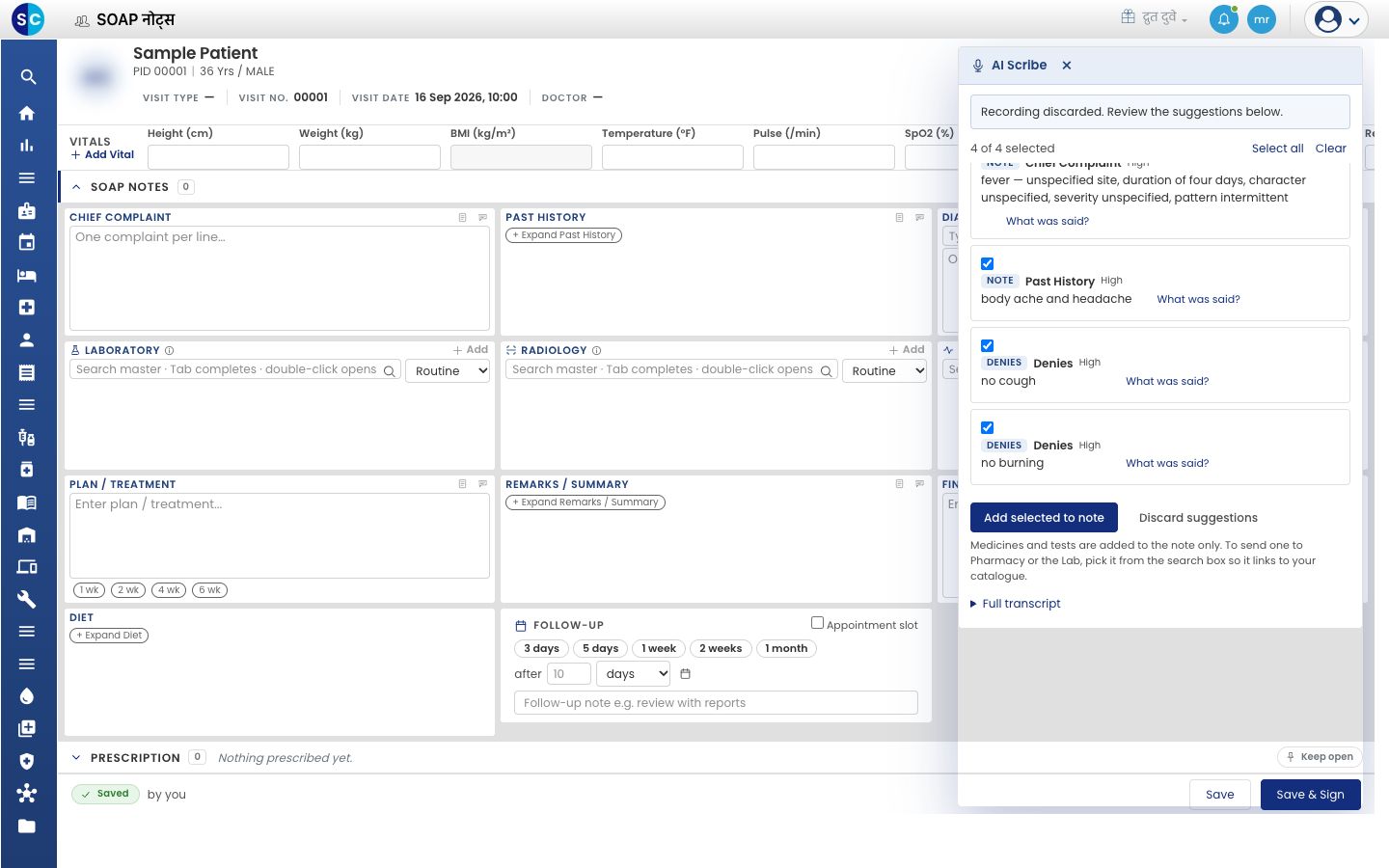Open the notifications bell

[x=1224, y=19]
